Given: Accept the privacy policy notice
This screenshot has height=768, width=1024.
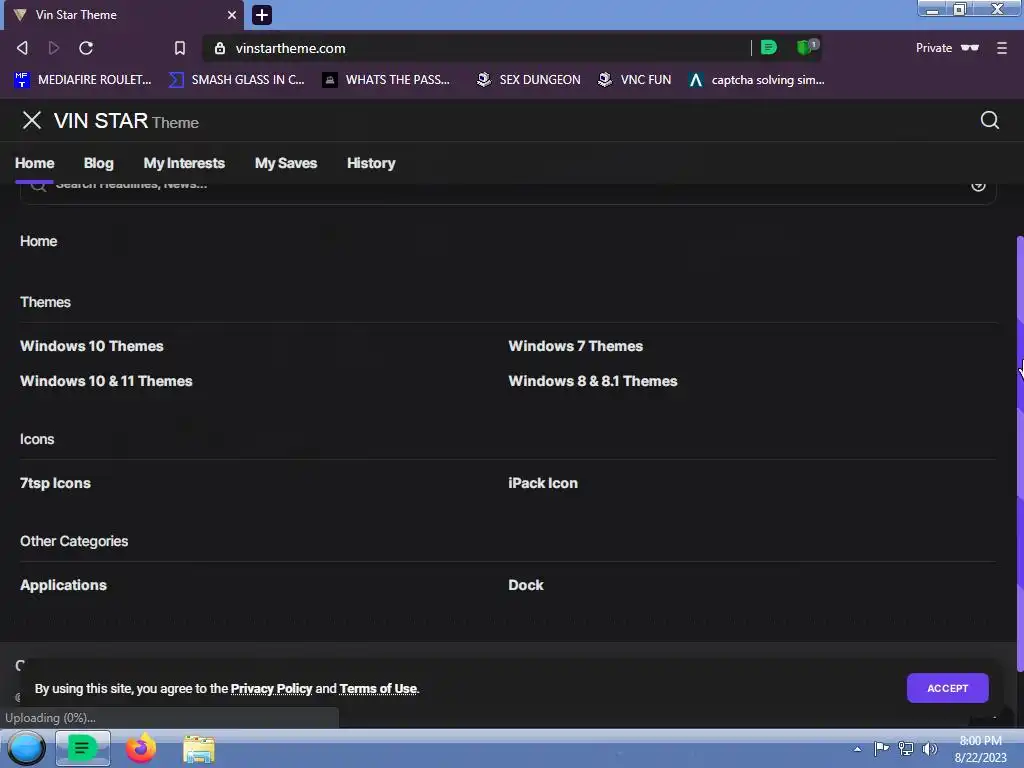Looking at the screenshot, I should (948, 688).
